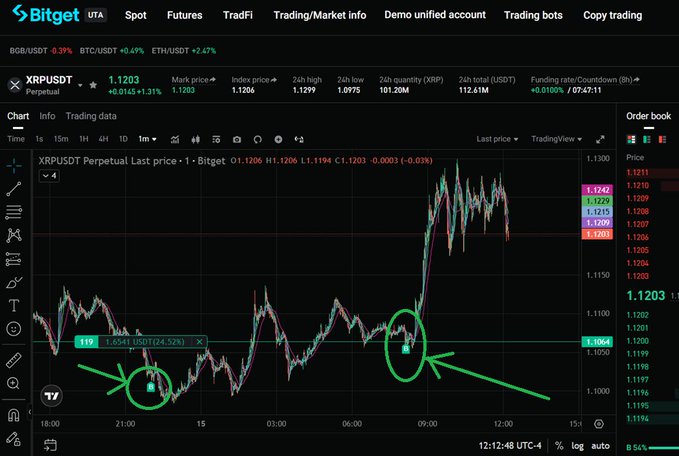679x456 pixels.
Task: Select the ruler measure tool
Action: (14, 360)
